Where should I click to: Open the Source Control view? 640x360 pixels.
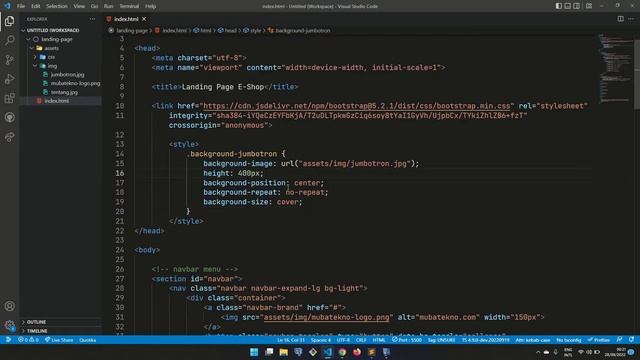(x=9, y=60)
